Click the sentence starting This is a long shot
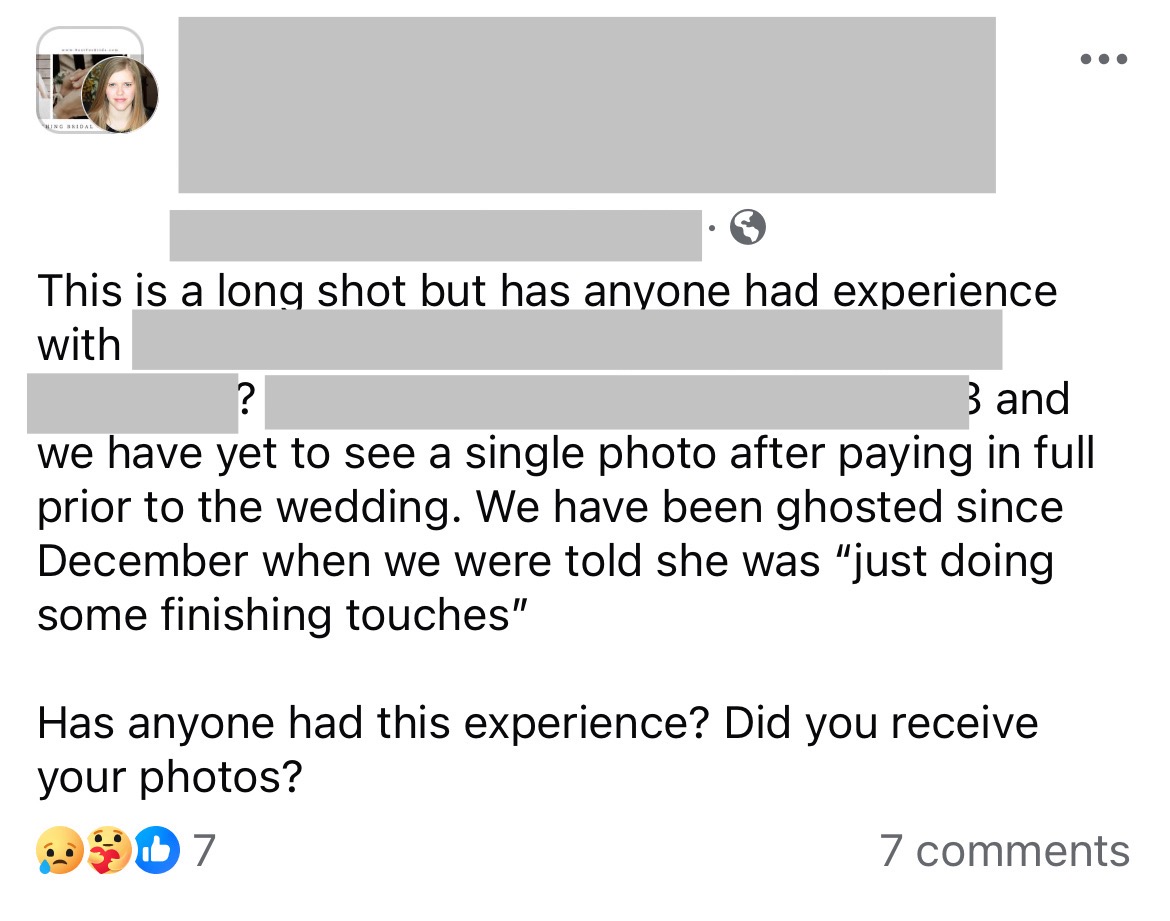 coord(400,291)
